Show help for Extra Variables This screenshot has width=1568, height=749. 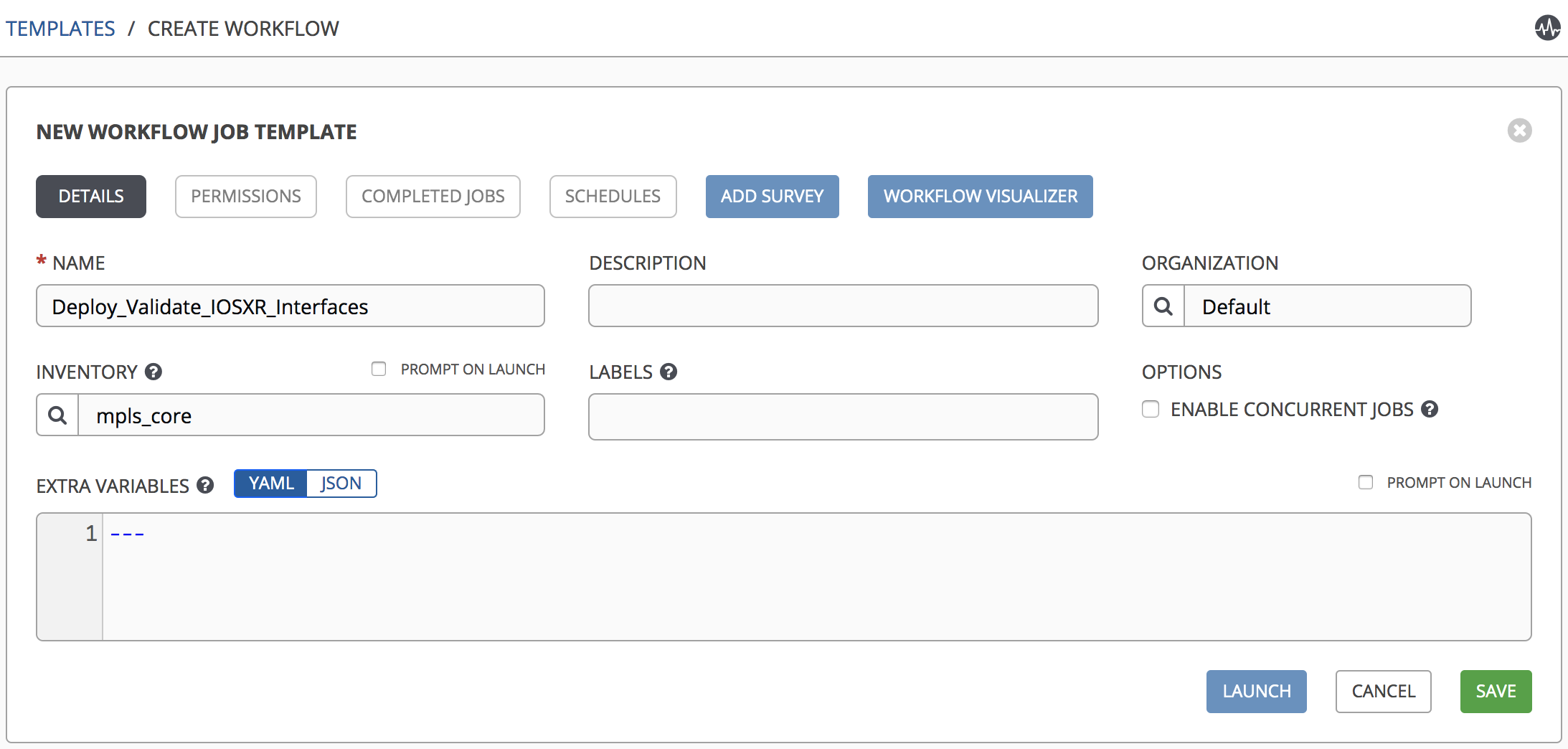point(205,486)
